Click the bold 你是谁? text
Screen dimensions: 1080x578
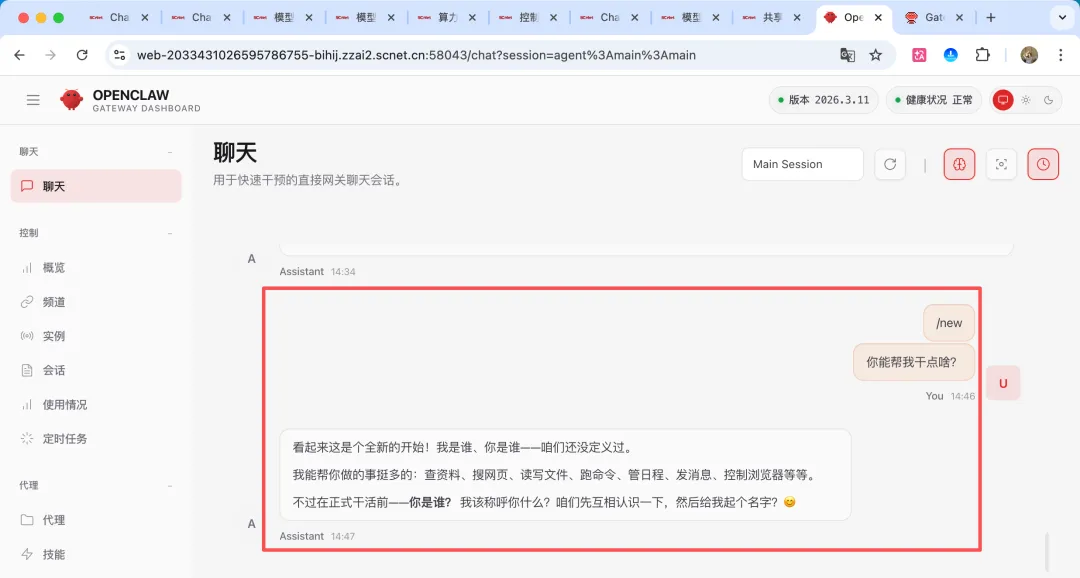430,503
